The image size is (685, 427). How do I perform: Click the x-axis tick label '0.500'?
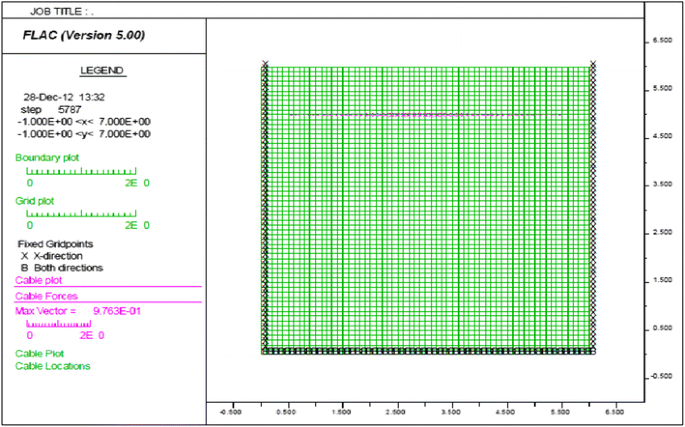coord(288,412)
